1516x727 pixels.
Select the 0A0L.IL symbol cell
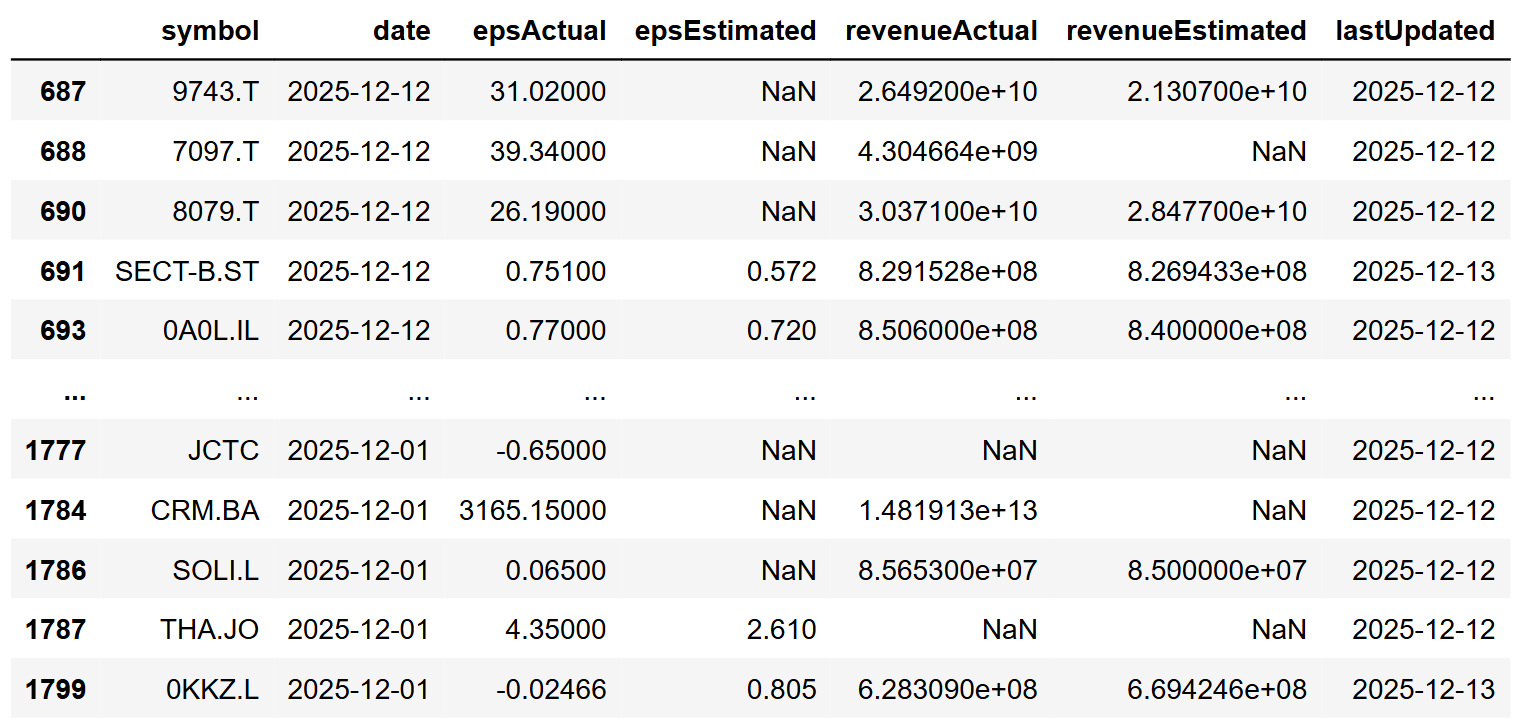pyautogui.click(x=211, y=331)
